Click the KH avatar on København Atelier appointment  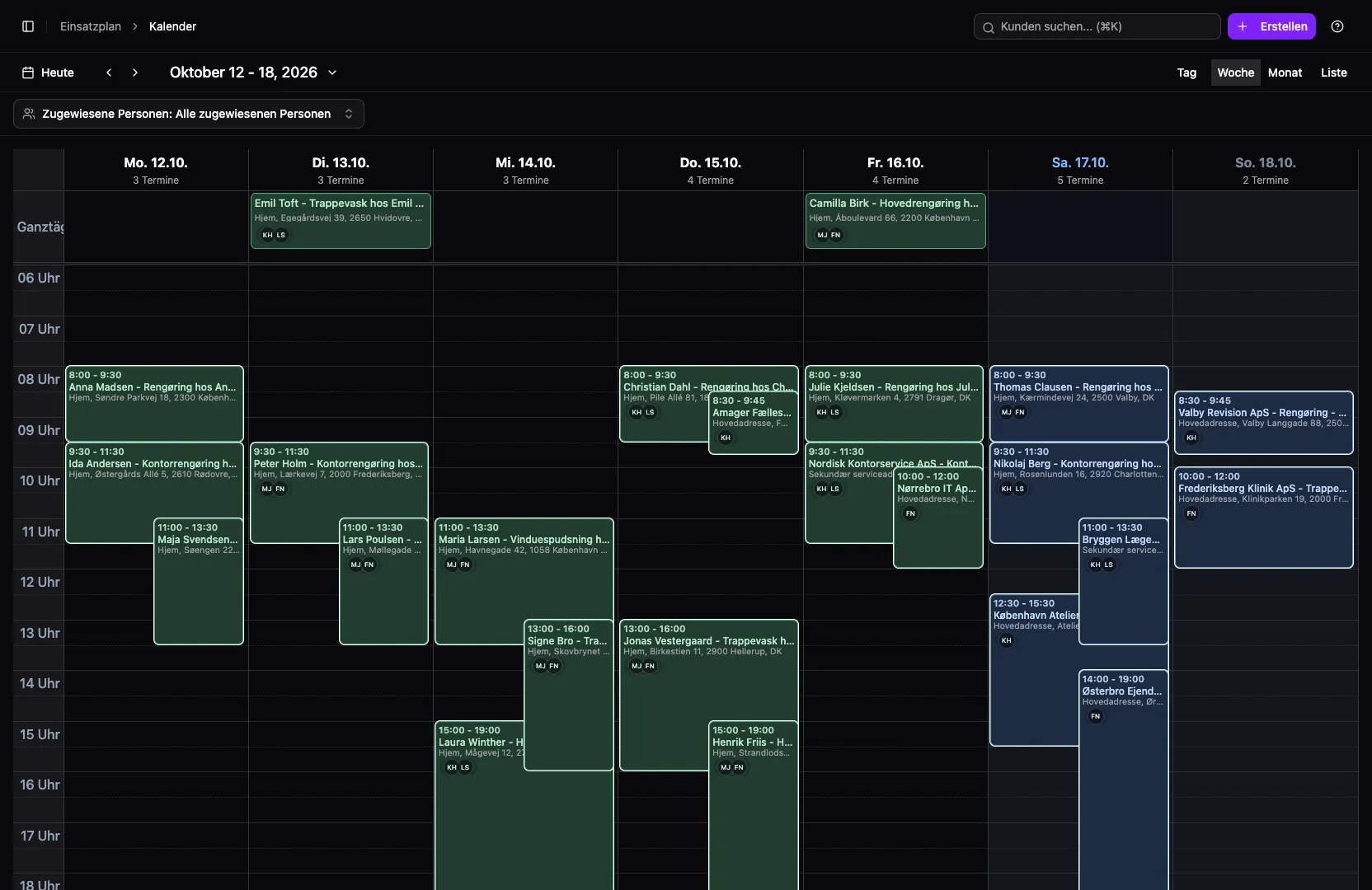coord(1006,640)
